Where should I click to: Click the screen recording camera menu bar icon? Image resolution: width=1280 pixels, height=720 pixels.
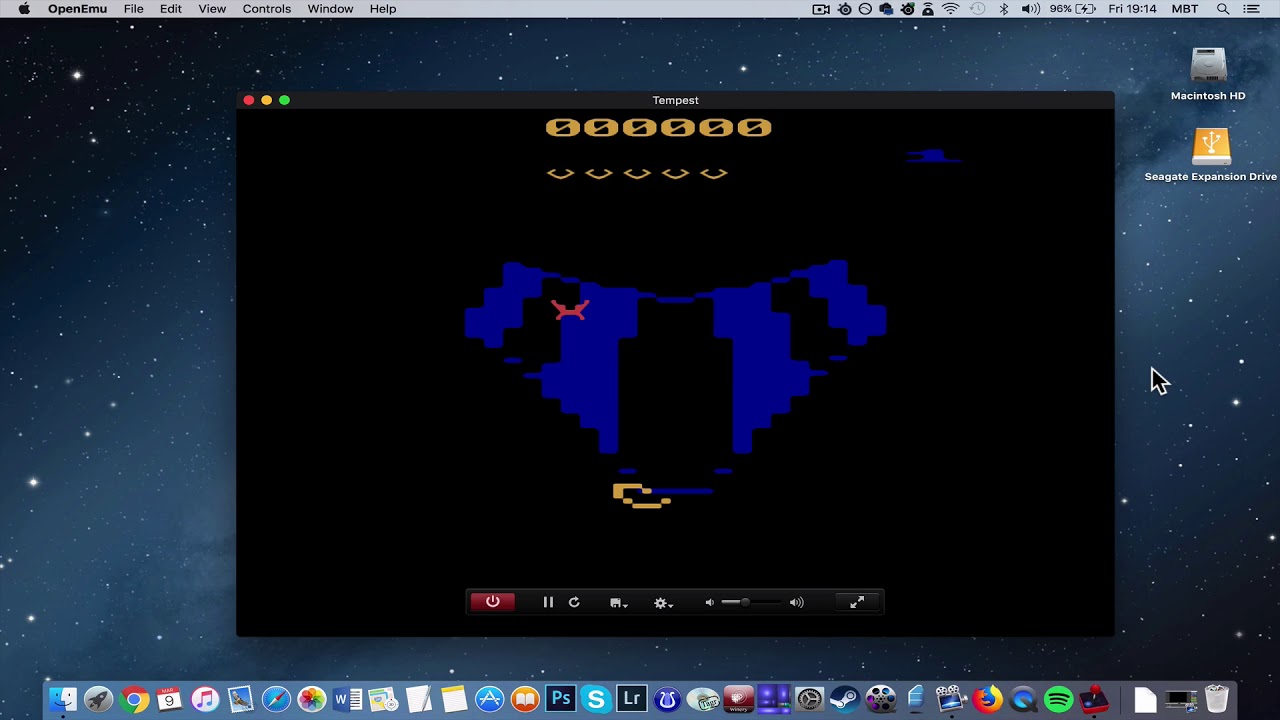pyautogui.click(x=821, y=9)
